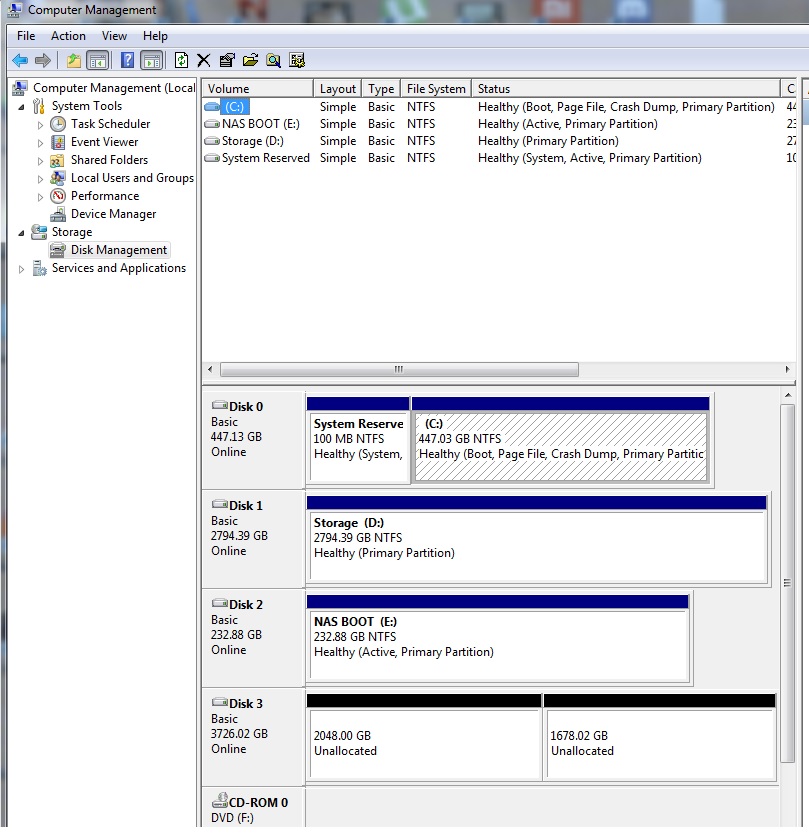Select the System Reserved volume row

click(498, 158)
